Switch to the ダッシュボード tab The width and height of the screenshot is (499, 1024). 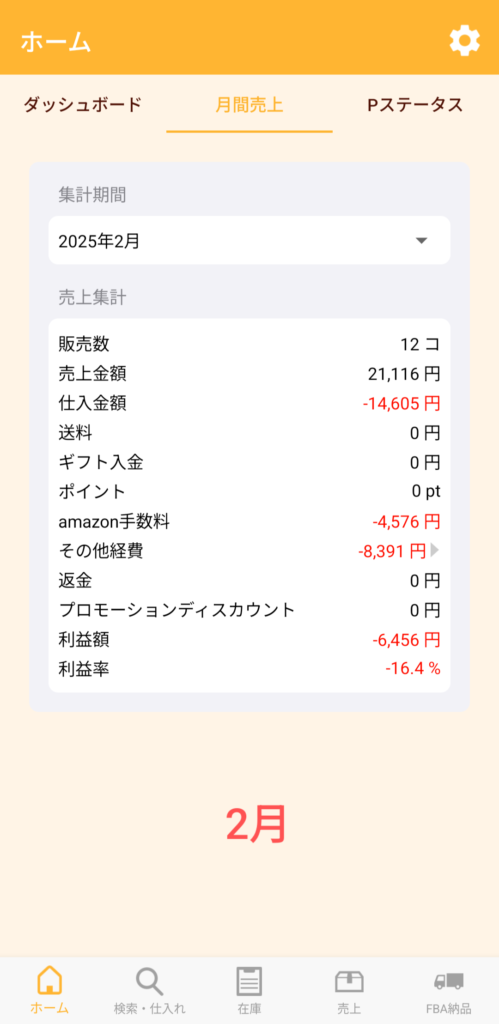83,105
